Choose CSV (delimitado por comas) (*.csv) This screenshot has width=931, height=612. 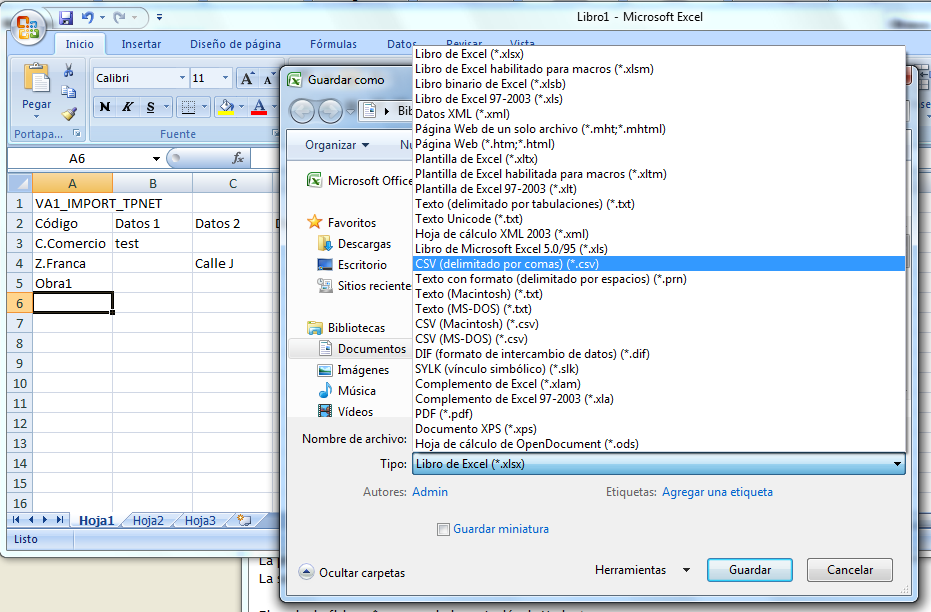tap(658, 264)
